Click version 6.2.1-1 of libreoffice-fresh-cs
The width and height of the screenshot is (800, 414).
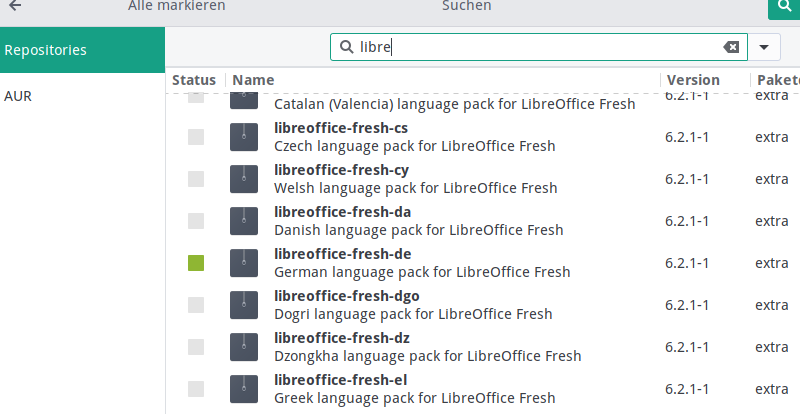(687, 137)
